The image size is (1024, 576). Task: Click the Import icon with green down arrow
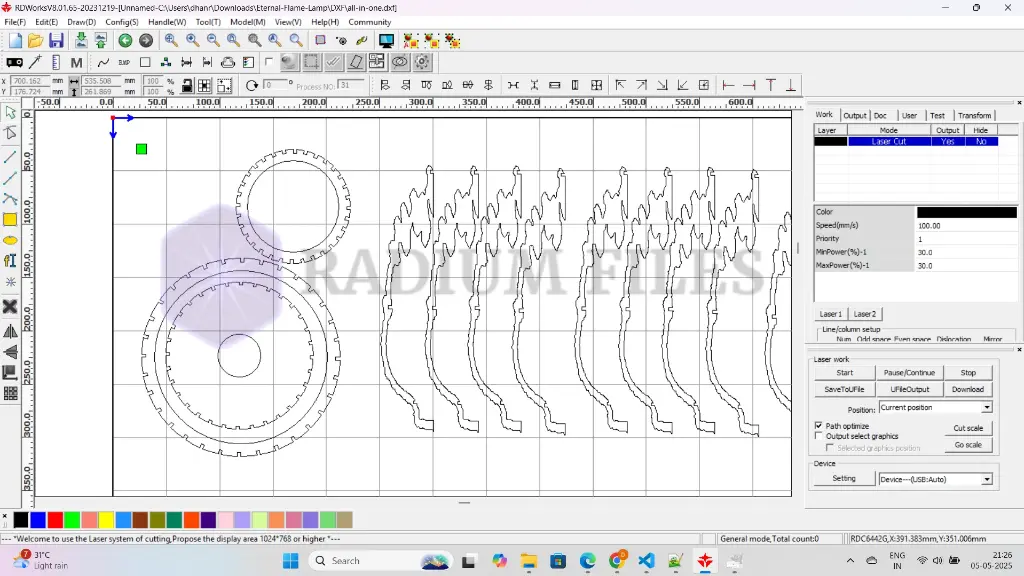click(x=81, y=40)
